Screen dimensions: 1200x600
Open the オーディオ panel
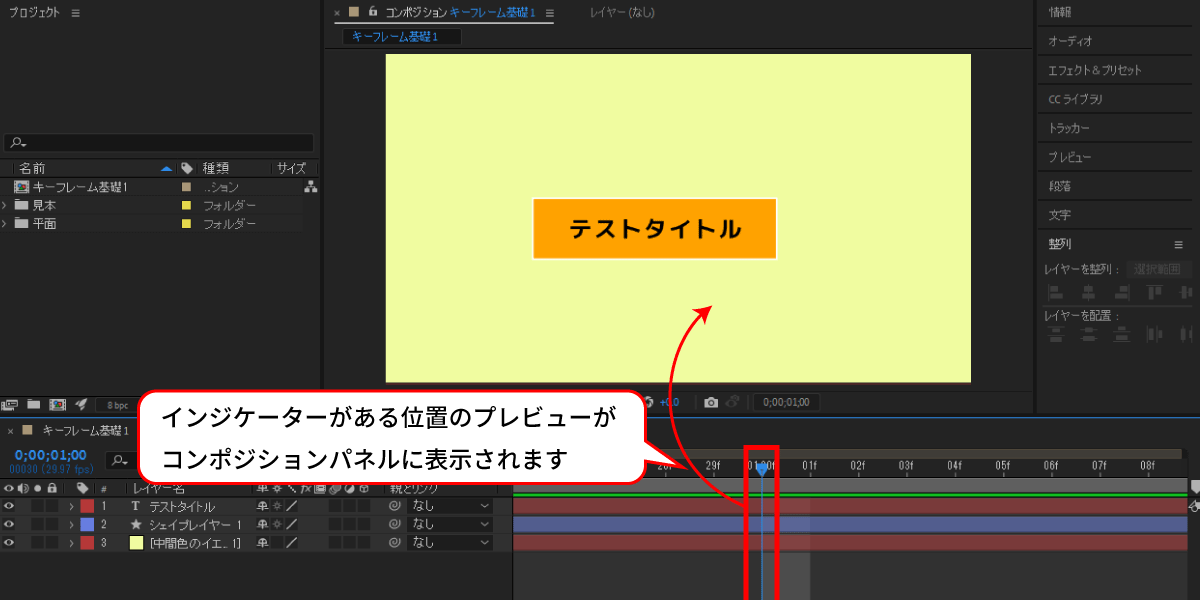(x=1070, y=41)
